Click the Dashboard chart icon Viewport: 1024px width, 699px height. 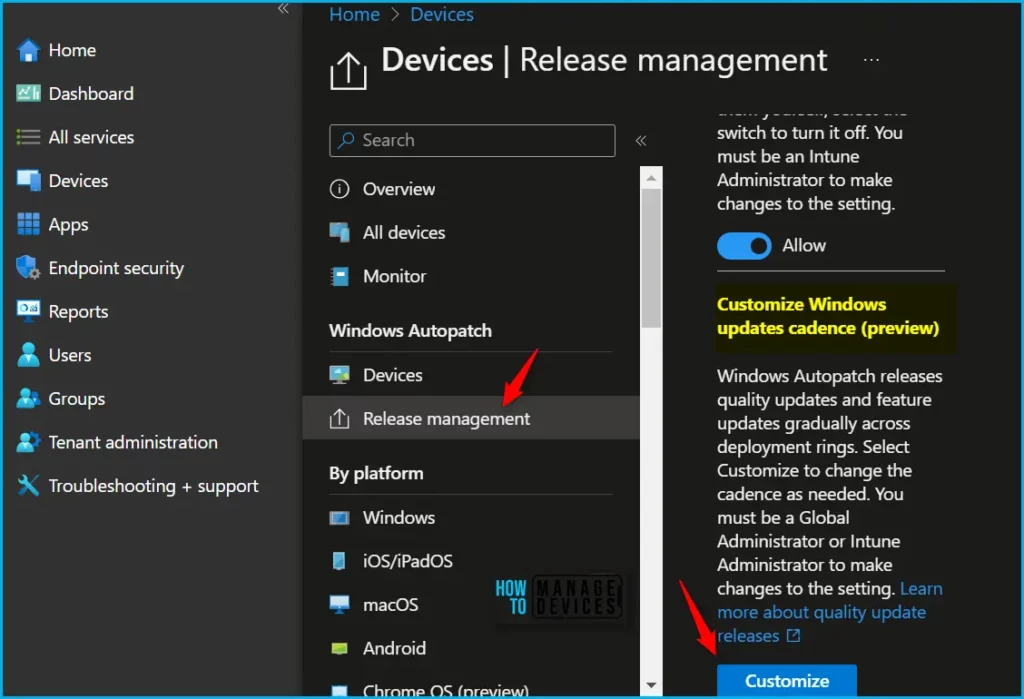click(28, 93)
